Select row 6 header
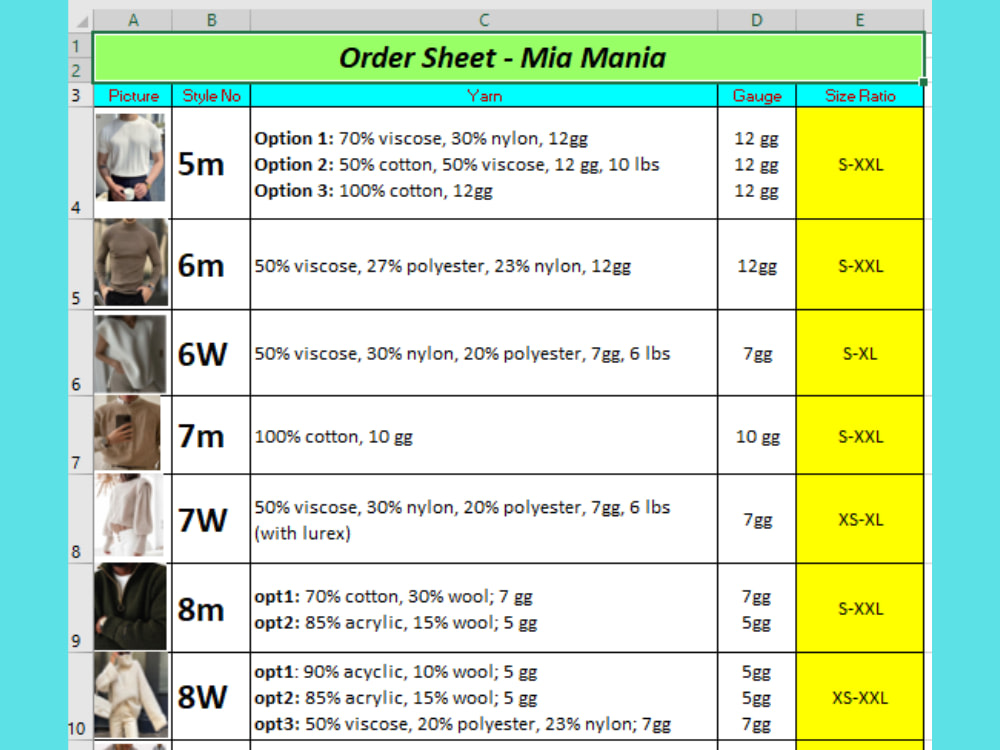Screen dimensions: 1000x750 [80, 353]
